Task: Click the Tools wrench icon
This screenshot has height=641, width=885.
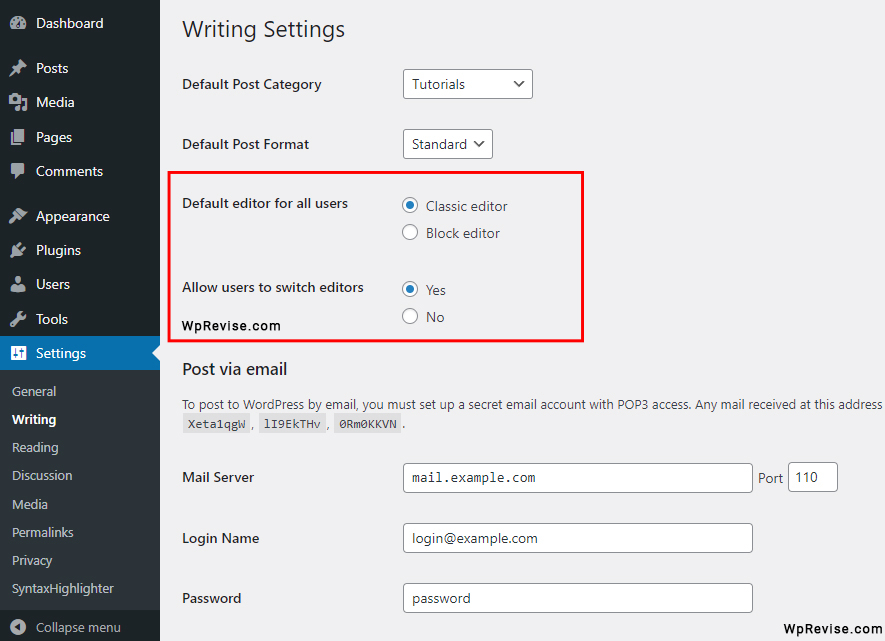Action: coord(20,318)
